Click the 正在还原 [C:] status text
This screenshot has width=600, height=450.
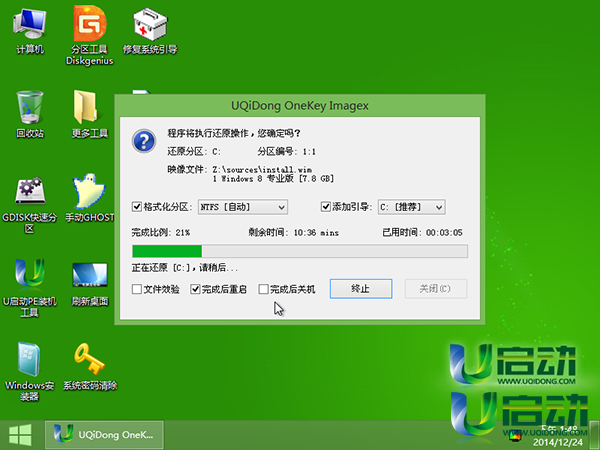point(185,268)
